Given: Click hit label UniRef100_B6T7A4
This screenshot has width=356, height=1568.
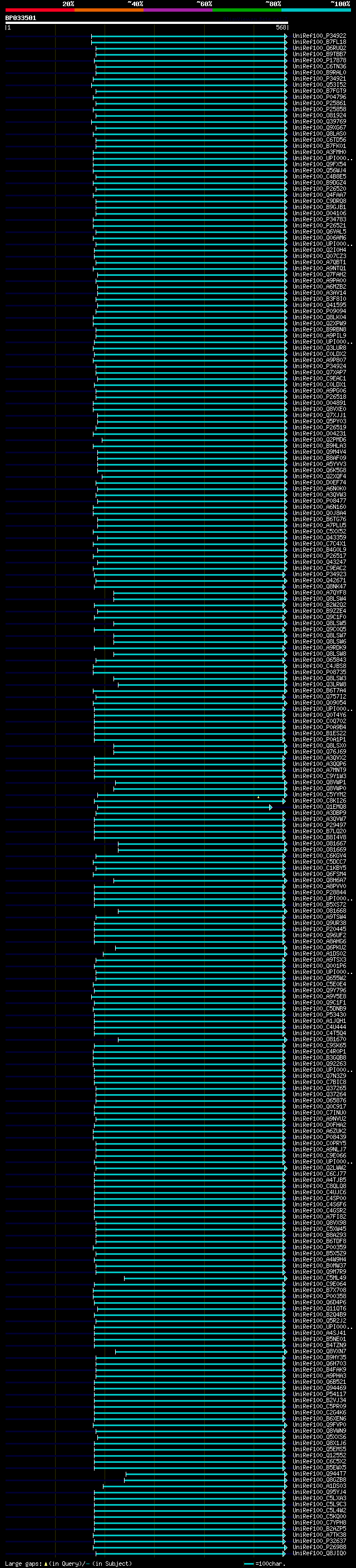Looking at the screenshot, I should [x=319, y=691].
